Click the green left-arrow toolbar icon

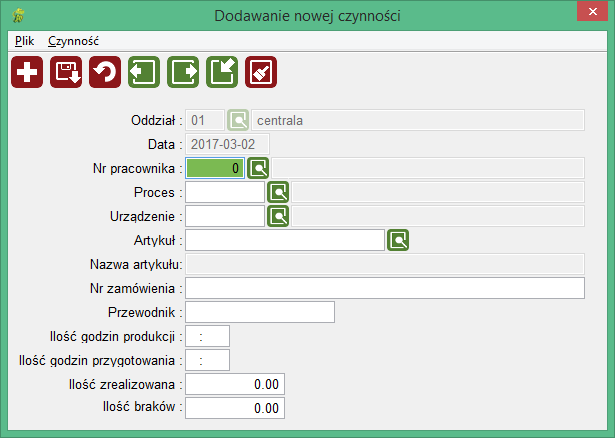pyautogui.click(x=144, y=73)
